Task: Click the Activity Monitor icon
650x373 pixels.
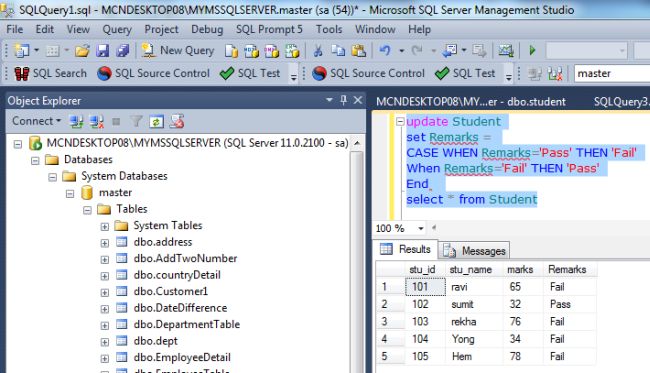Action: [506, 51]
